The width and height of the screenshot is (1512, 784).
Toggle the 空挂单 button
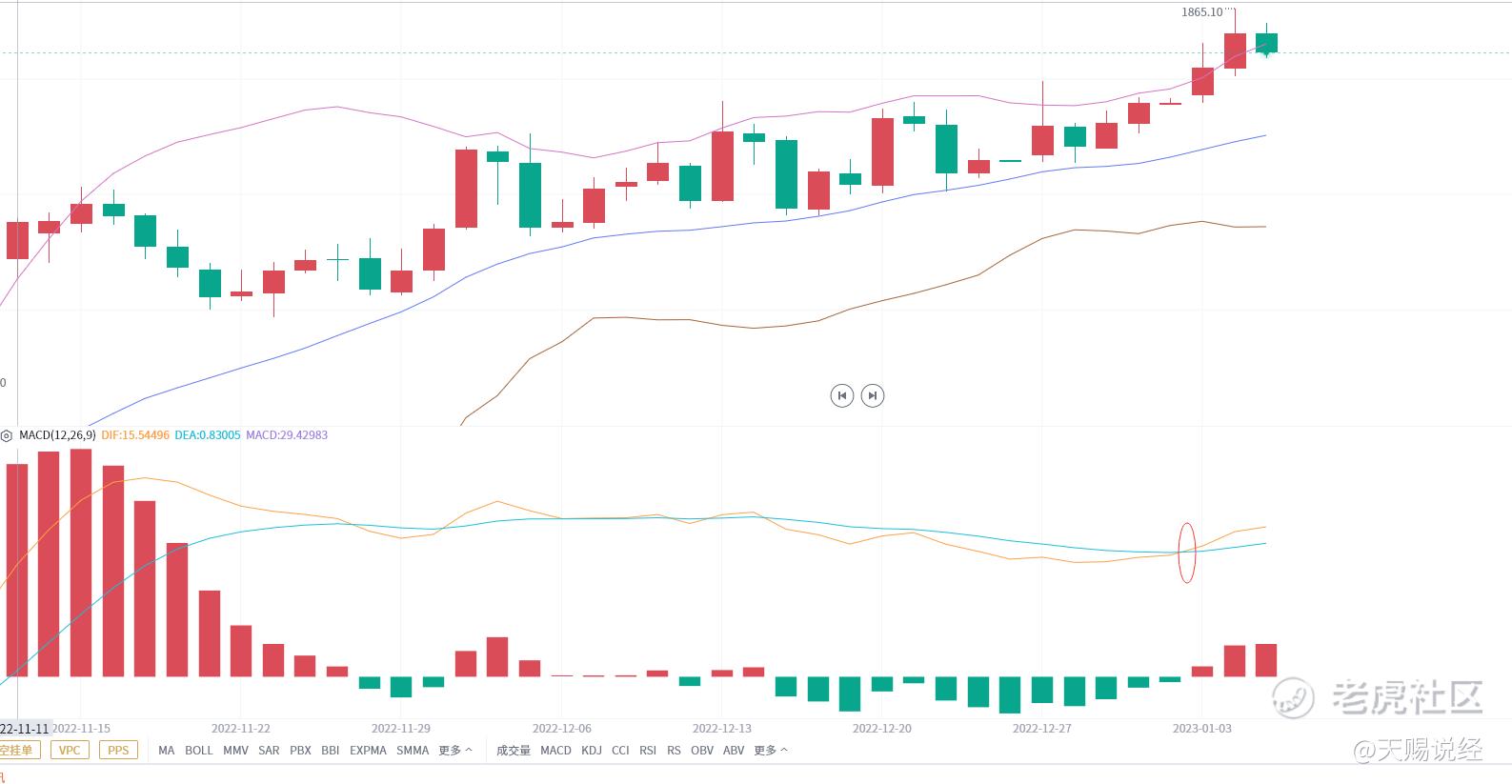click(16, 751)
